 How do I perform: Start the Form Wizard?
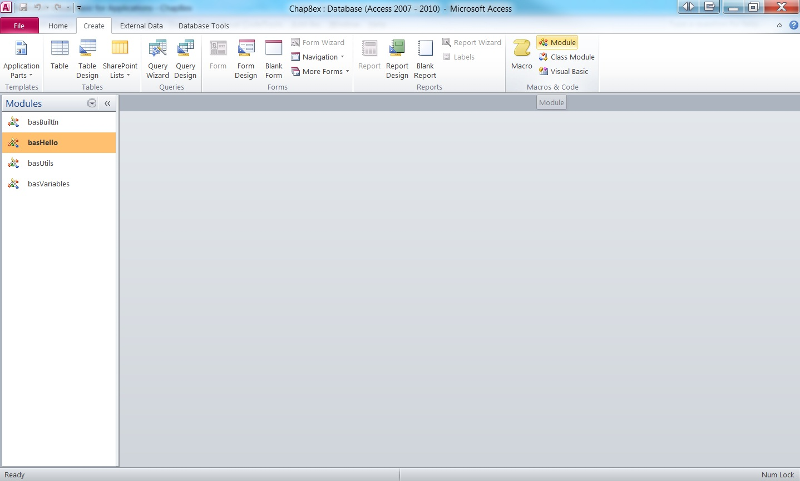pos(318,42)
